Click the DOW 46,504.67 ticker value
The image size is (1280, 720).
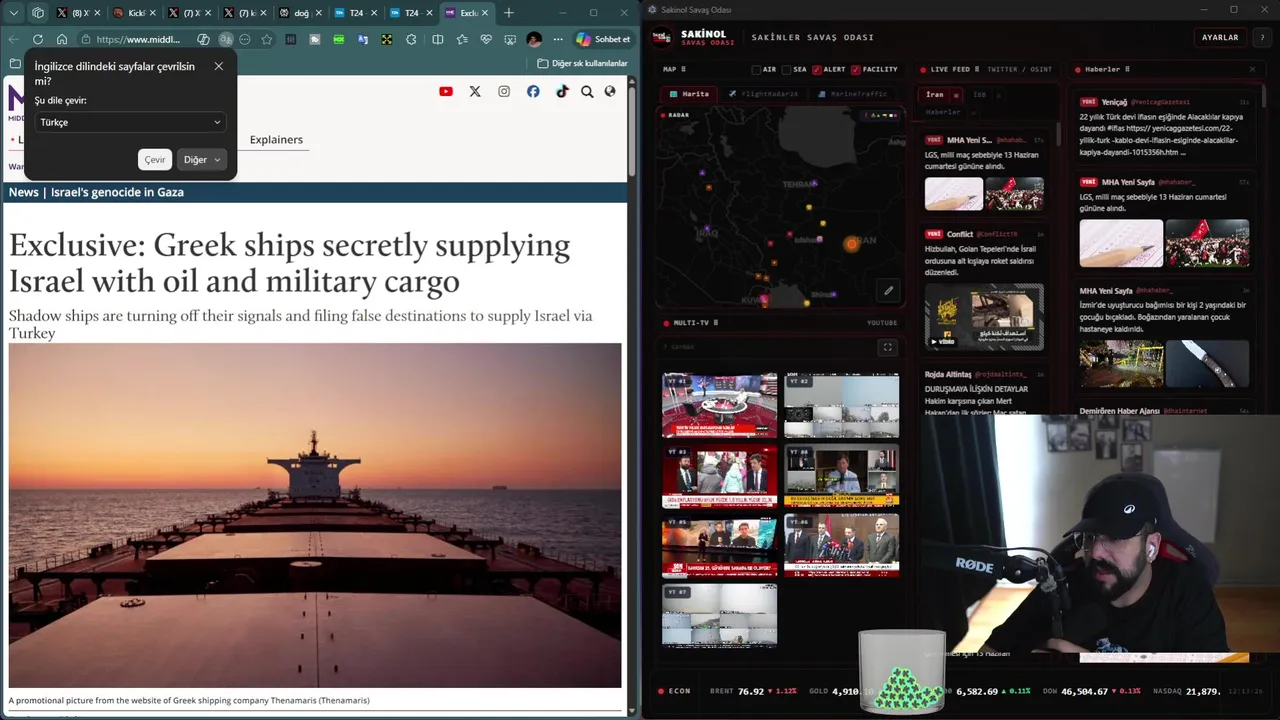pos(1085,691)
